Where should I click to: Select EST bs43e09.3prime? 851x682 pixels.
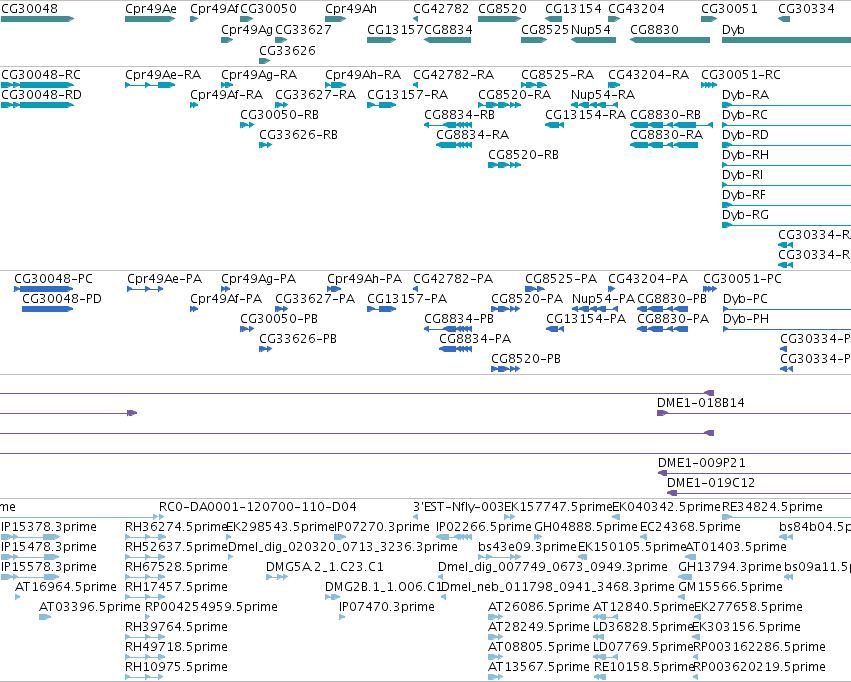click(527, 547)
